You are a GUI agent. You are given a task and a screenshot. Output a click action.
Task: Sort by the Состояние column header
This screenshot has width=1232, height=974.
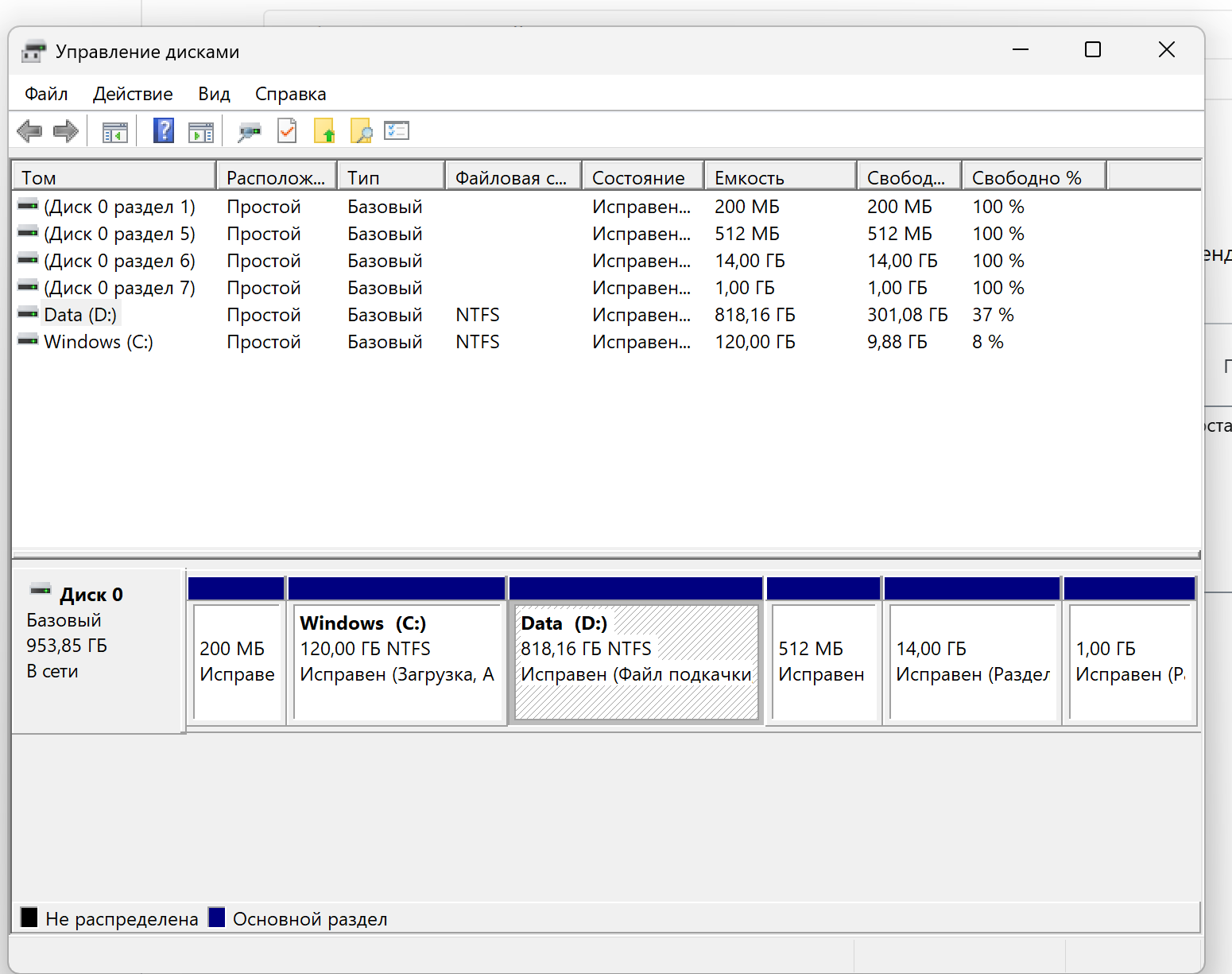point(644,177)
